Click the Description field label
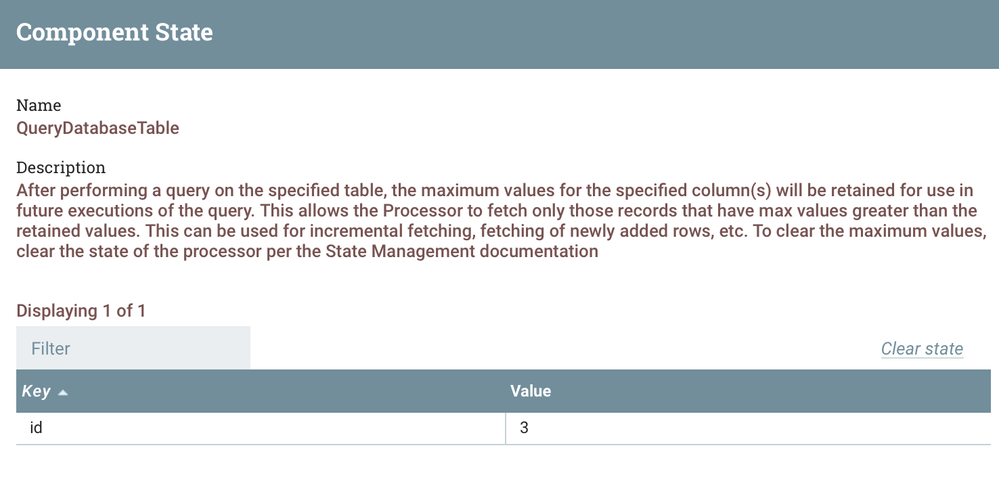This screenshot has width=999, height=479. coord(61,167)
